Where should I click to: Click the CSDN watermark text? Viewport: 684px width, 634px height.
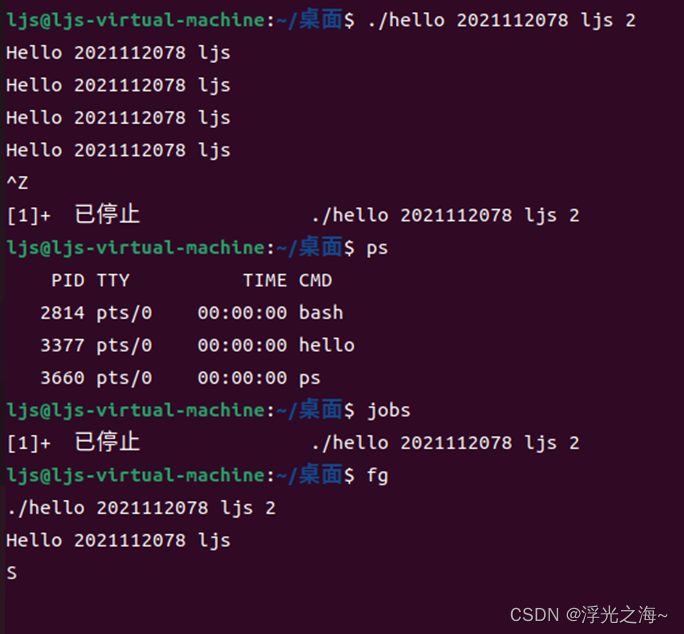click(589, 615)
